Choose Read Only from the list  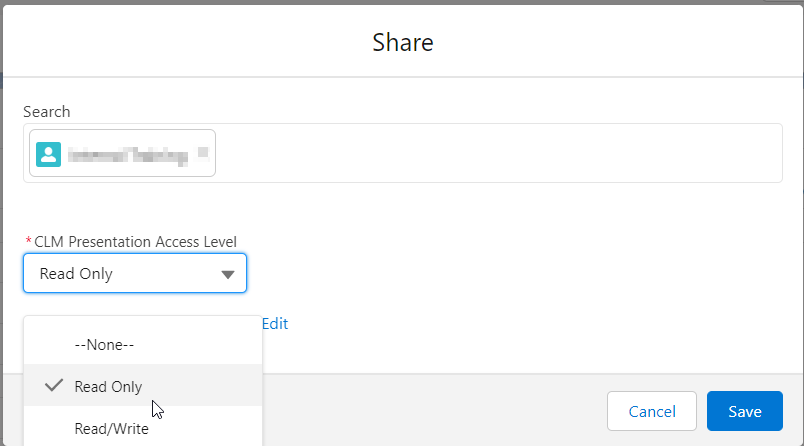coord(108,387)
